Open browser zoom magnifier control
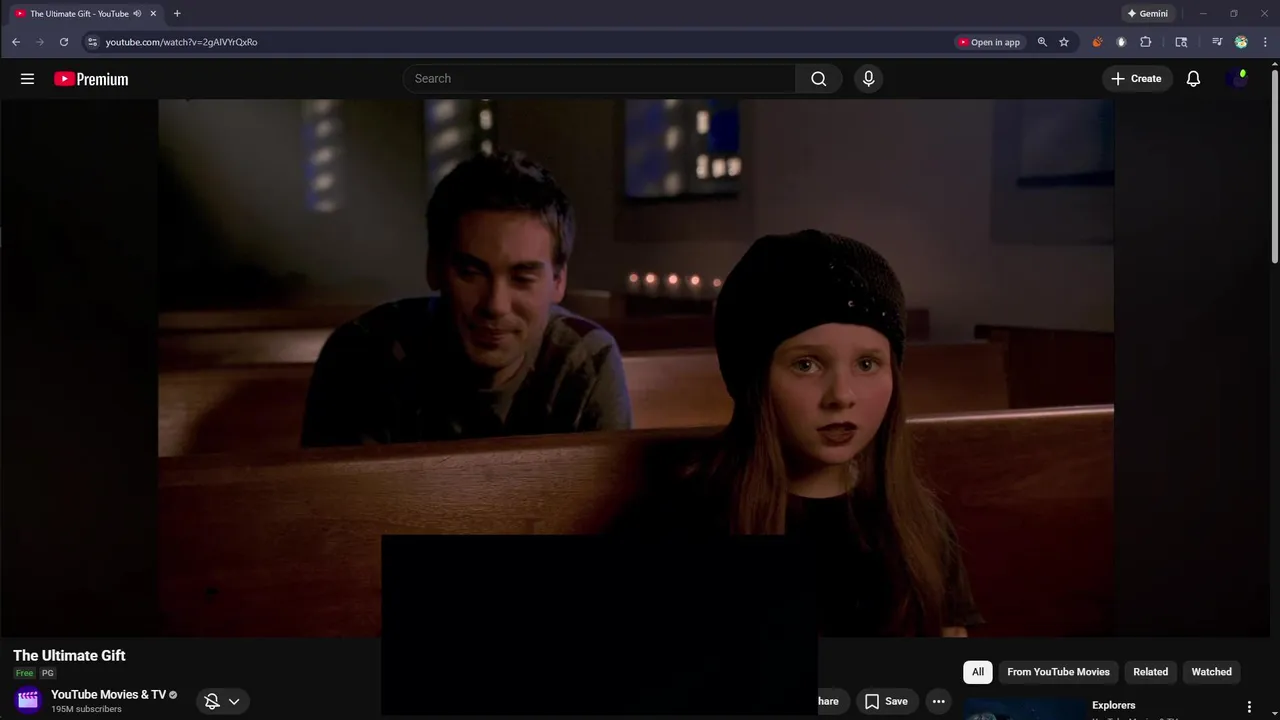Image resolution: width=1280 pixels, height=720 pixels. pos(1042,42)
